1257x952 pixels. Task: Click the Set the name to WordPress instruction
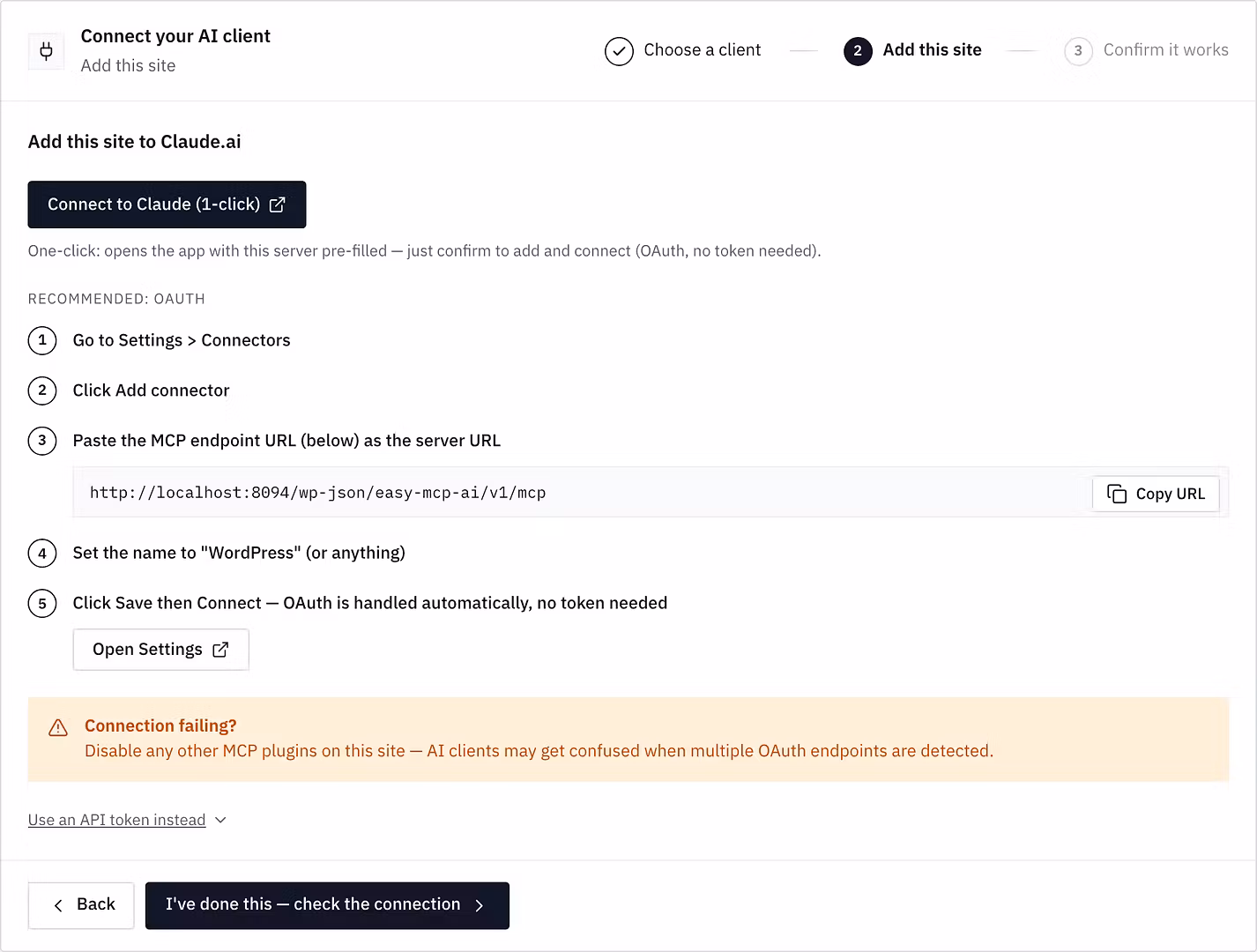(239, 553)
